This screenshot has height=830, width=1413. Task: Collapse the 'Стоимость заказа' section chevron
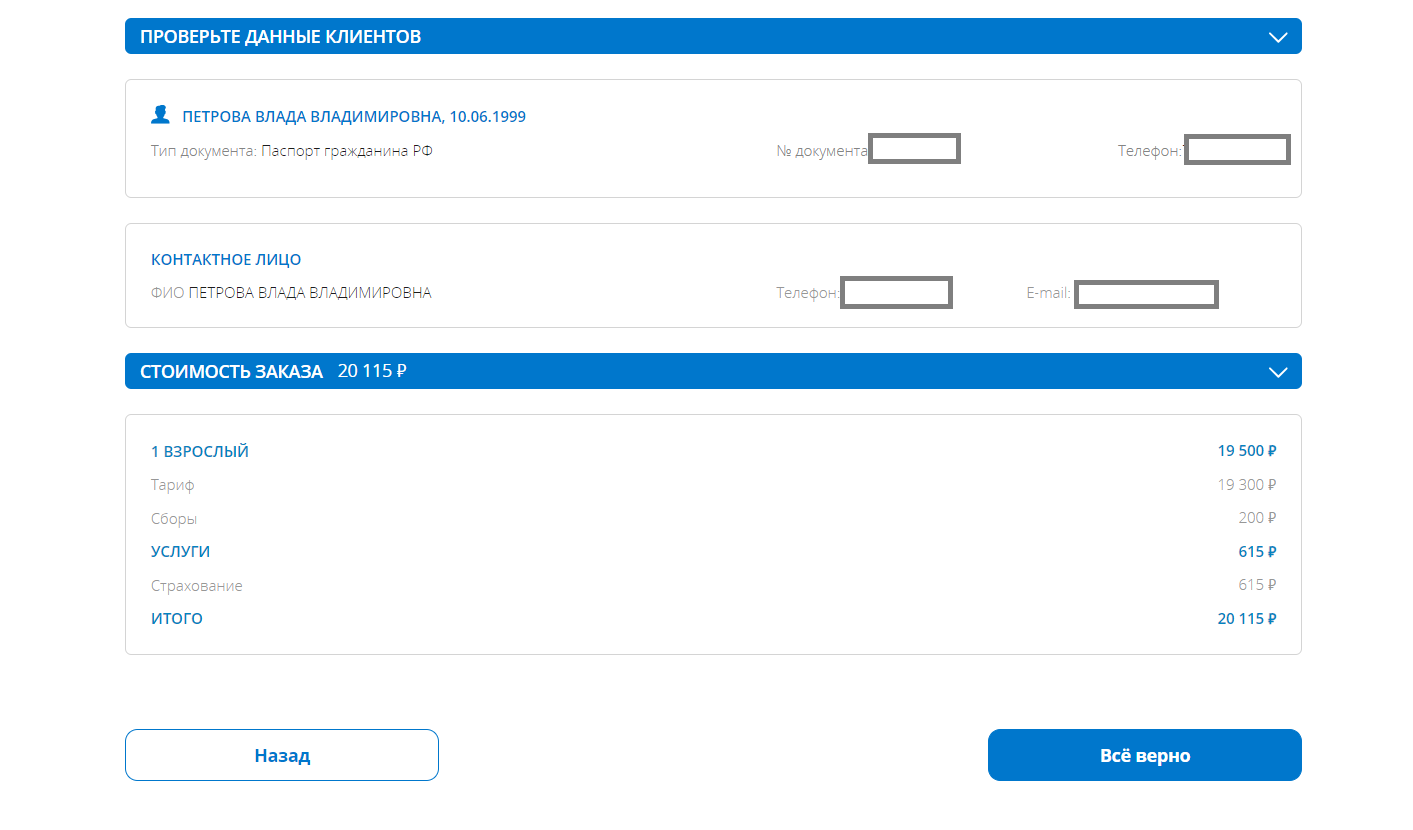click(1277, 372)
